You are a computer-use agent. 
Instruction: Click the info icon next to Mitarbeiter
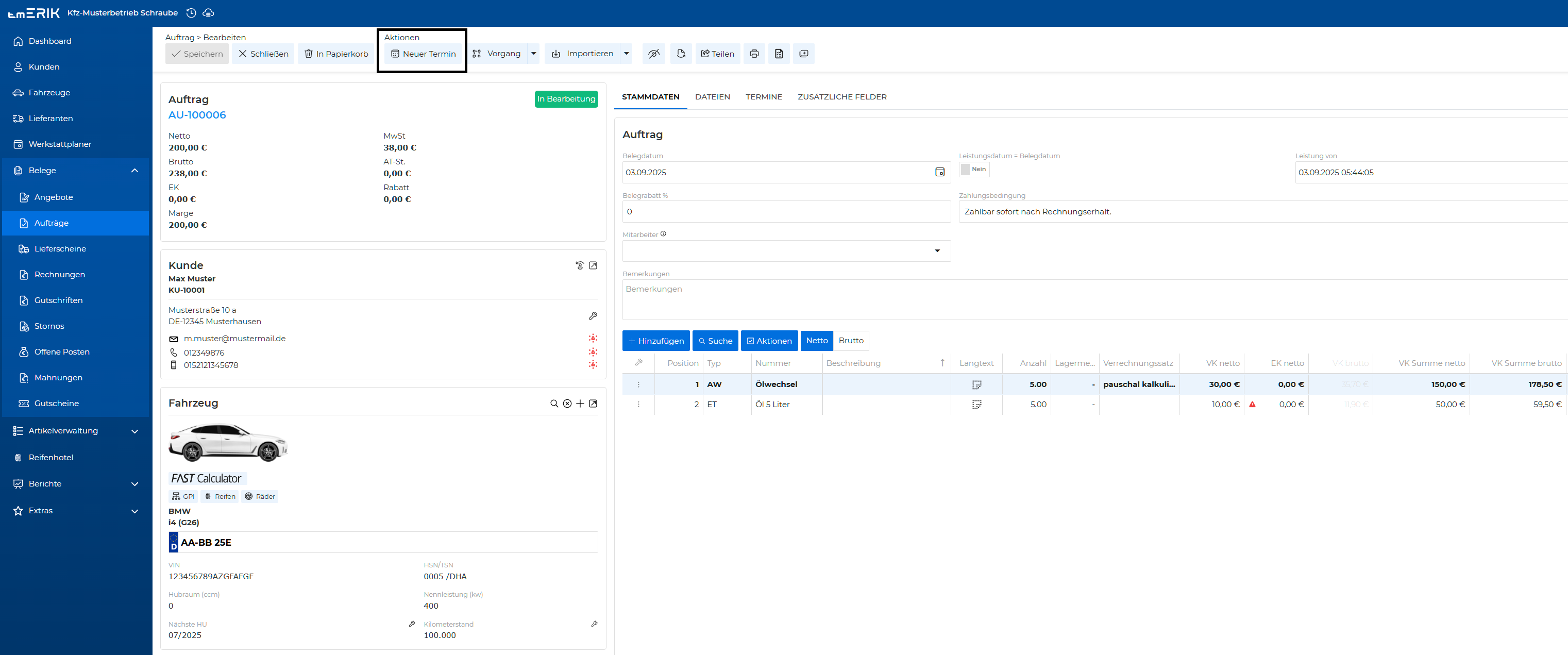pyautogui.click(x=663, y=234)
